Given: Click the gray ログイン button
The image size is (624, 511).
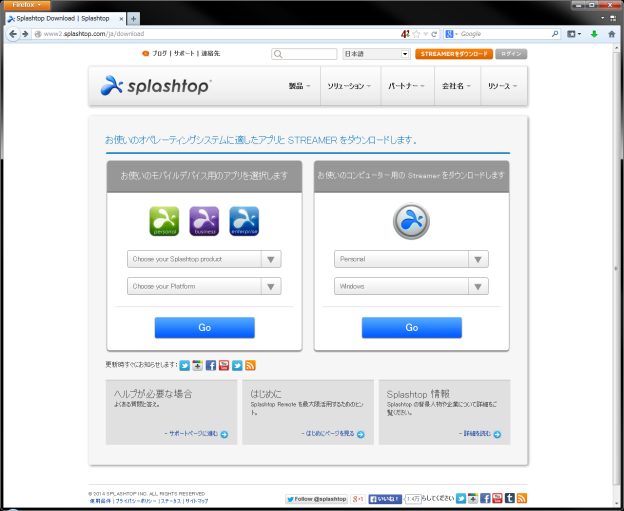Looking at the screenshot, I should 511,54.
